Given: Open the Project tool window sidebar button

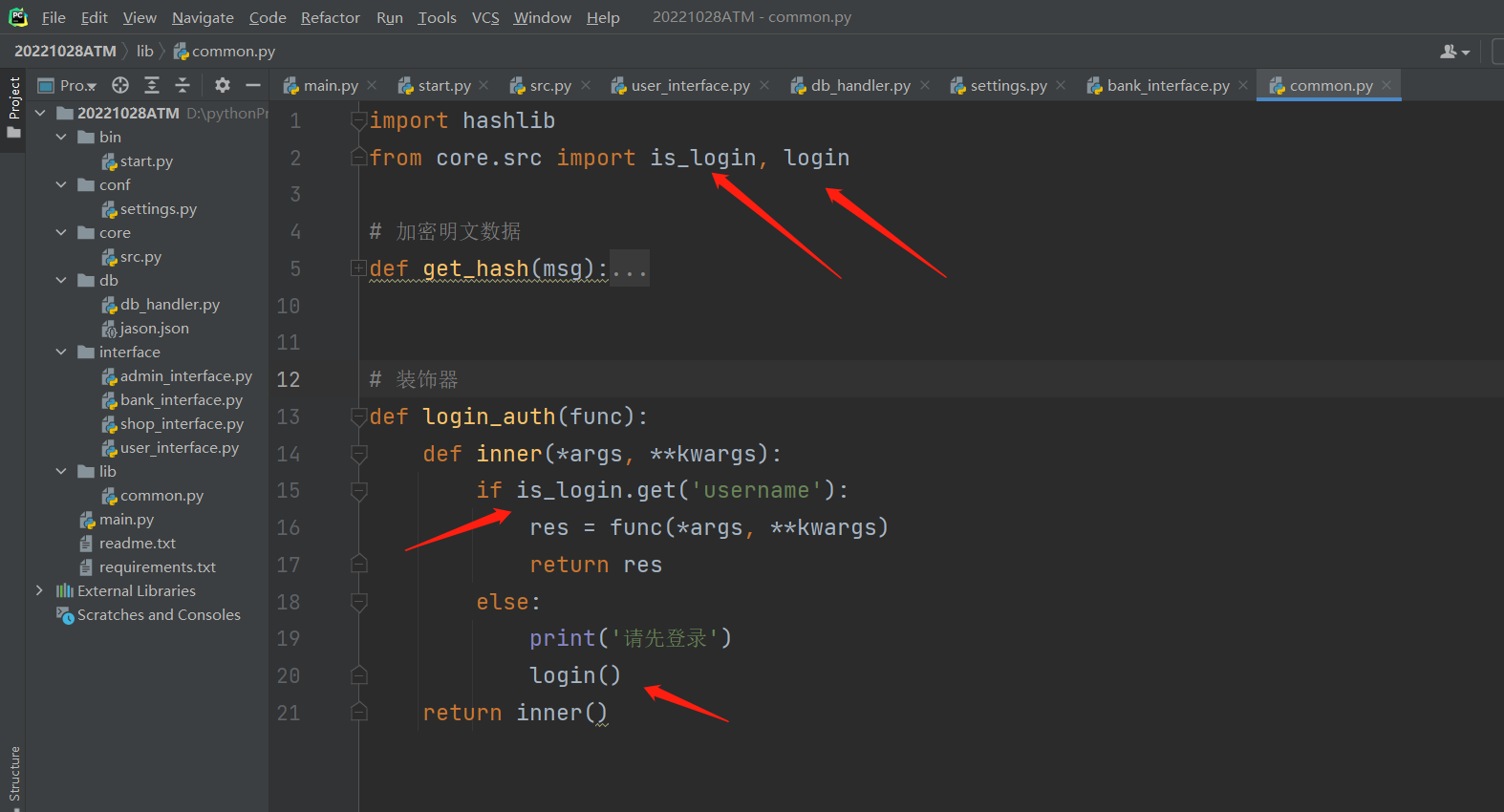Looking at the screenshot, I should coord(13,107).
